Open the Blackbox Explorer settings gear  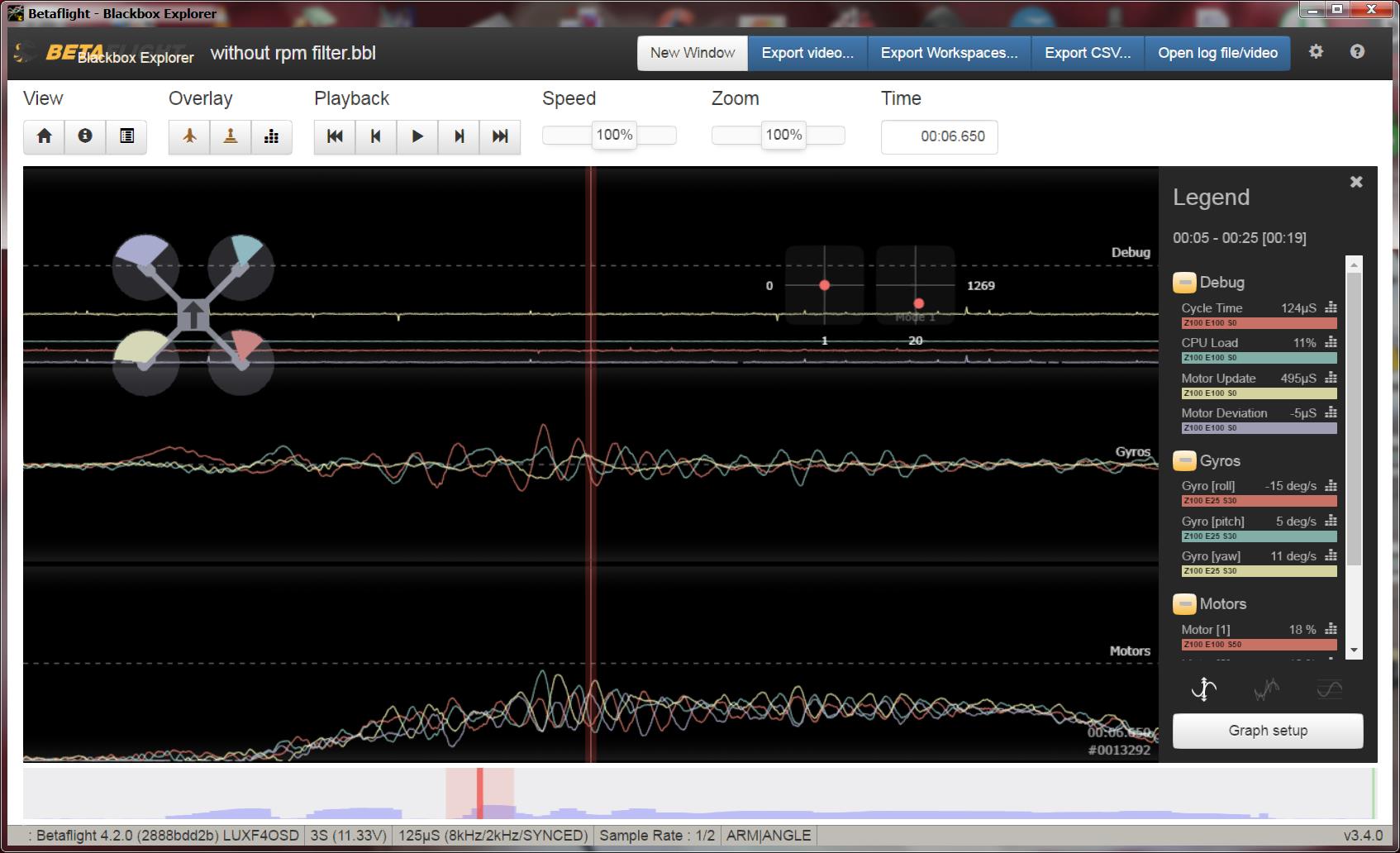pyautogui.click(x=1317, y=52)
